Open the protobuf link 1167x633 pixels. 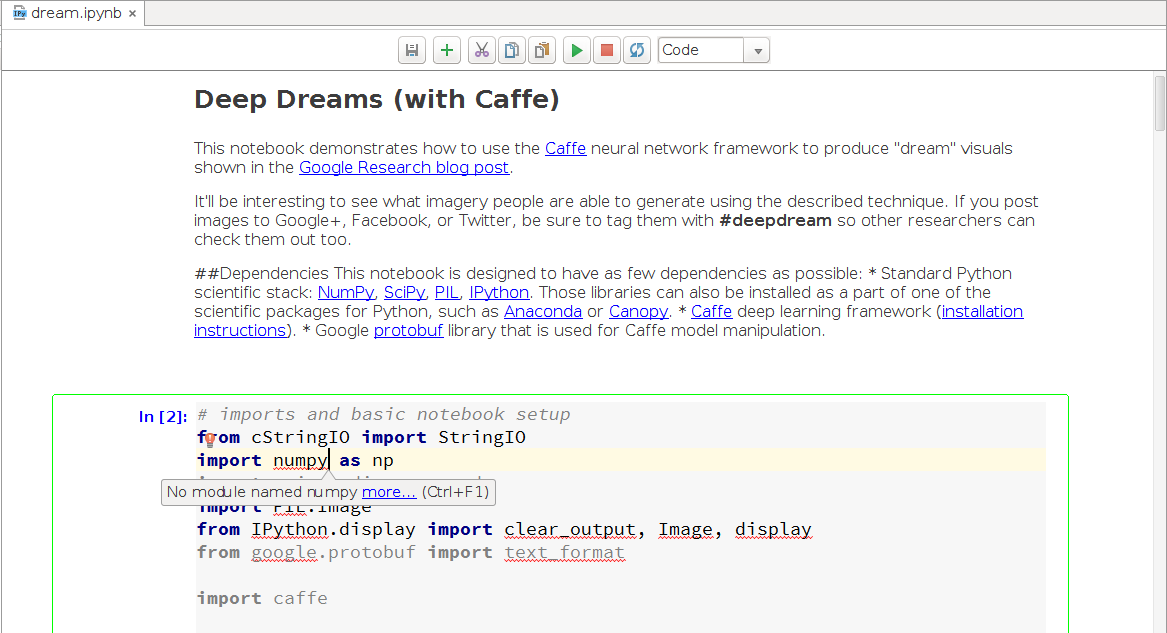409,330
